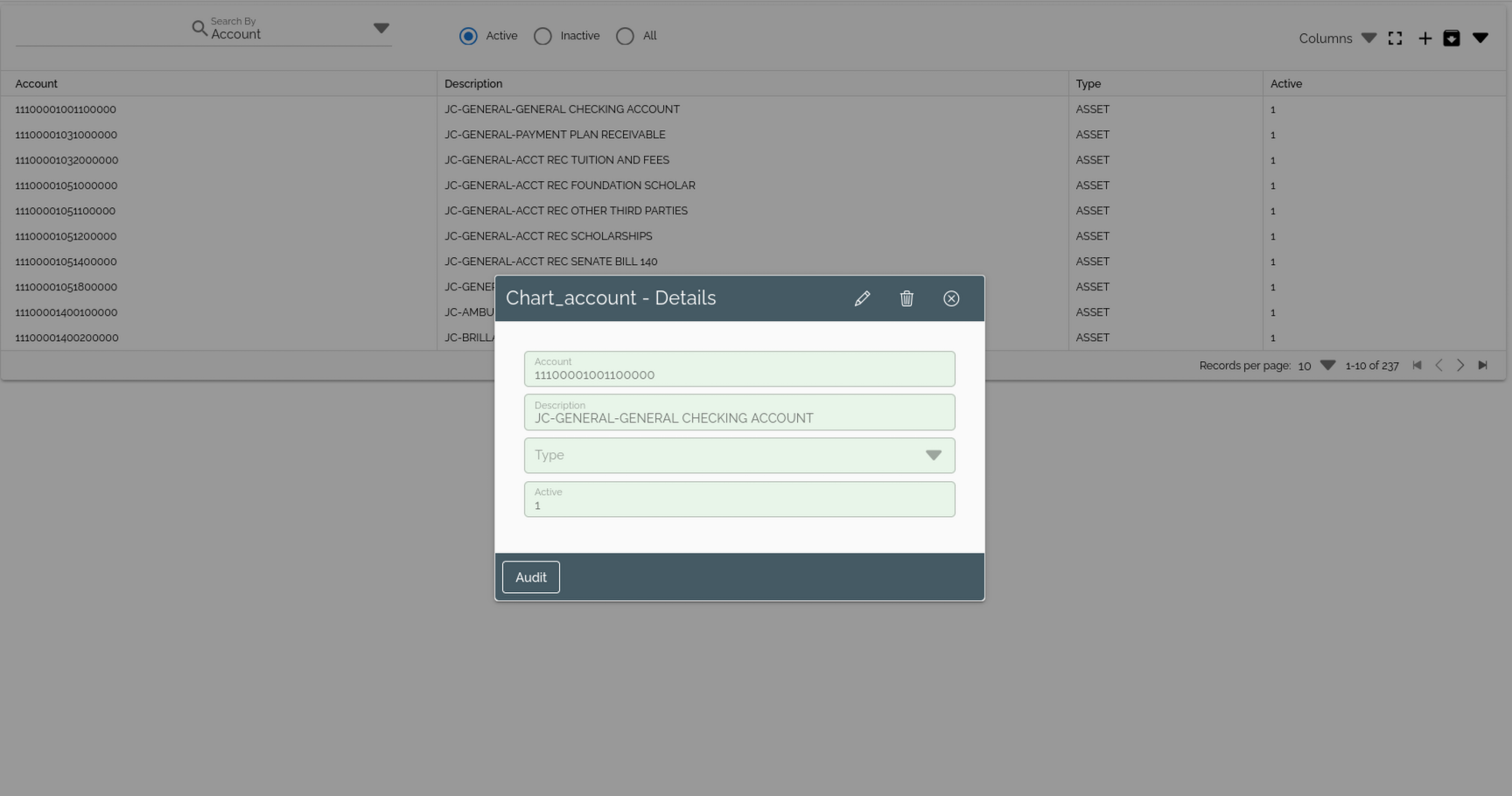Go to the next page of results

click(x=1460, y=366)
